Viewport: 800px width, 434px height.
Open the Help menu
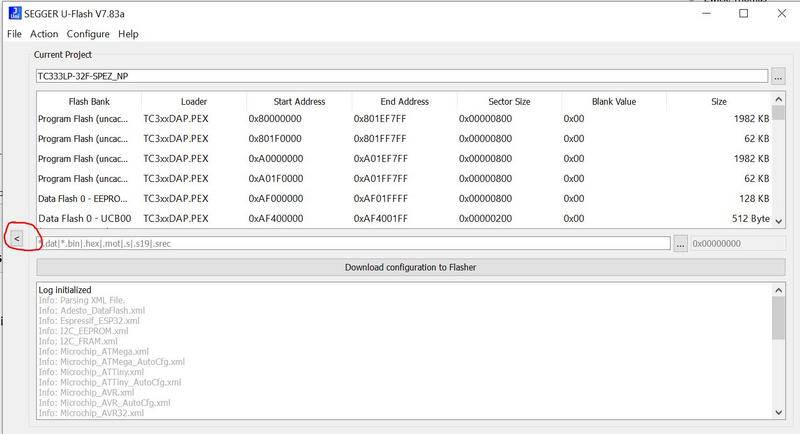(128, 34)
